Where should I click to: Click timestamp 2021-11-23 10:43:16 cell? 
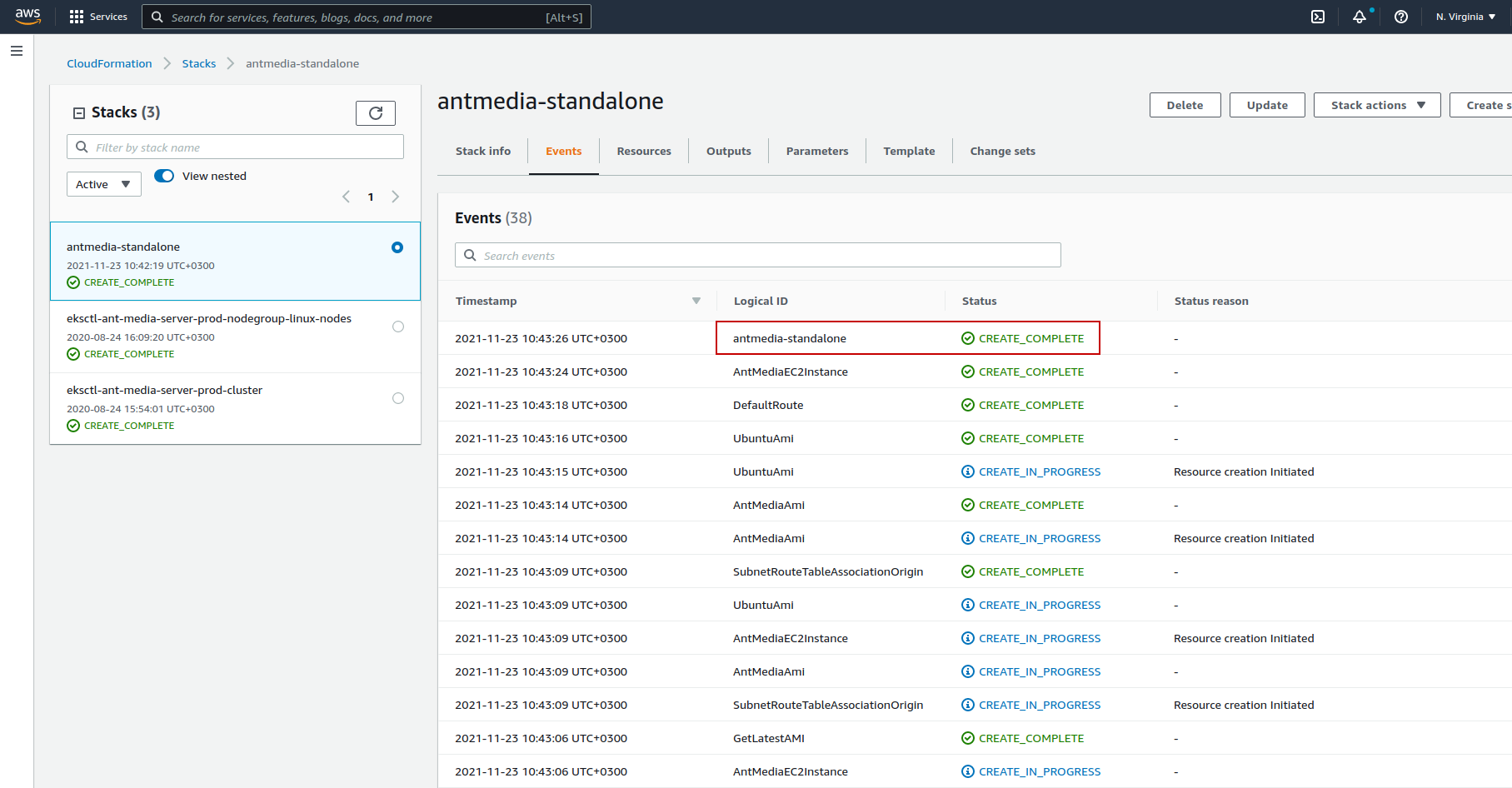coord(541,438)
